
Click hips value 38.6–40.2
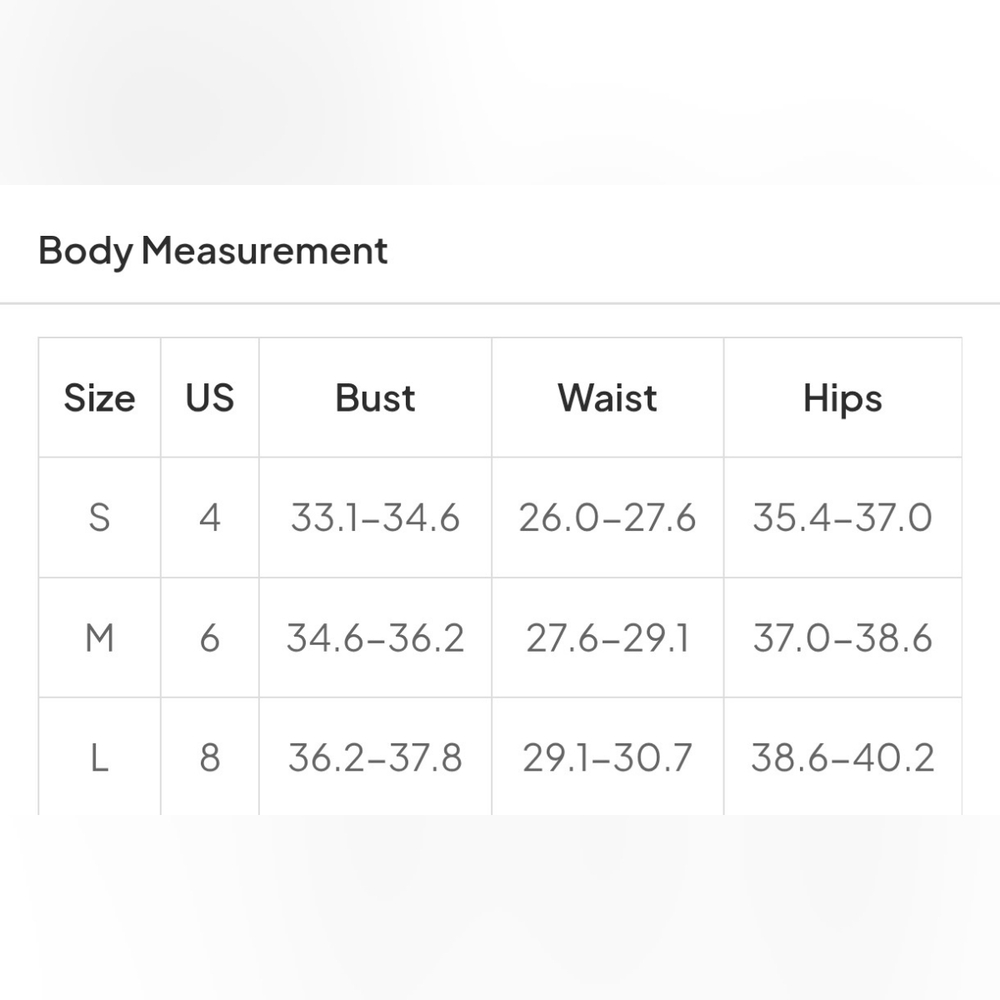point(842,758)
